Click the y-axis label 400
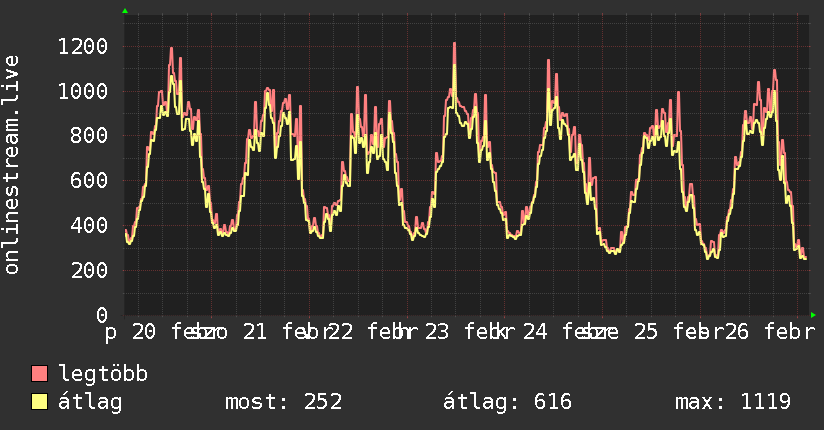 pos(89,226)
